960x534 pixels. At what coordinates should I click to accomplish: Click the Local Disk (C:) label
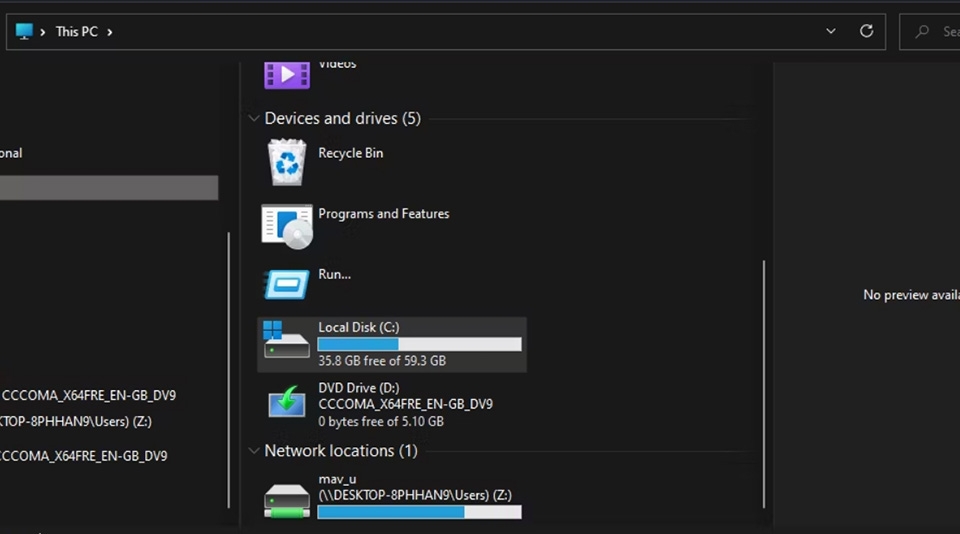pyautogui.click(x=359, y=327)
